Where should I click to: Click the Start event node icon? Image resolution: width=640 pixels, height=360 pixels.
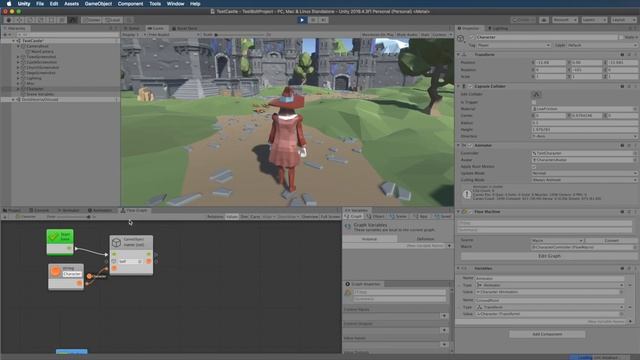pos(53,237)
